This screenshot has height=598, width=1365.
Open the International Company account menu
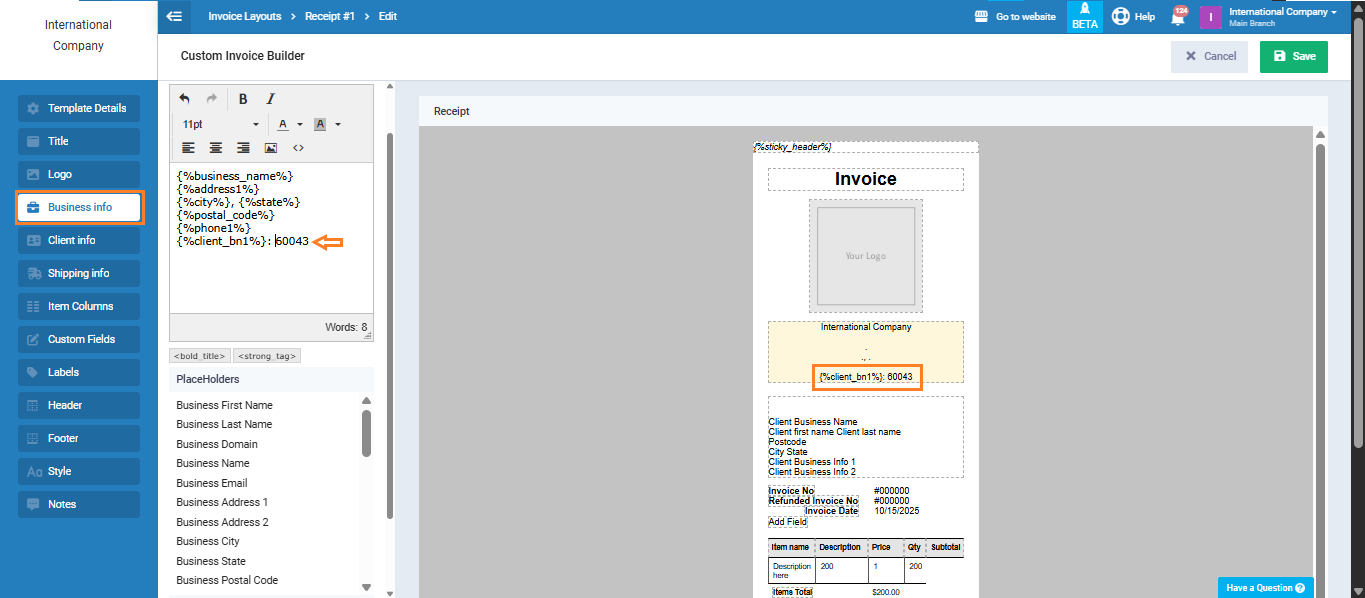1282,16
